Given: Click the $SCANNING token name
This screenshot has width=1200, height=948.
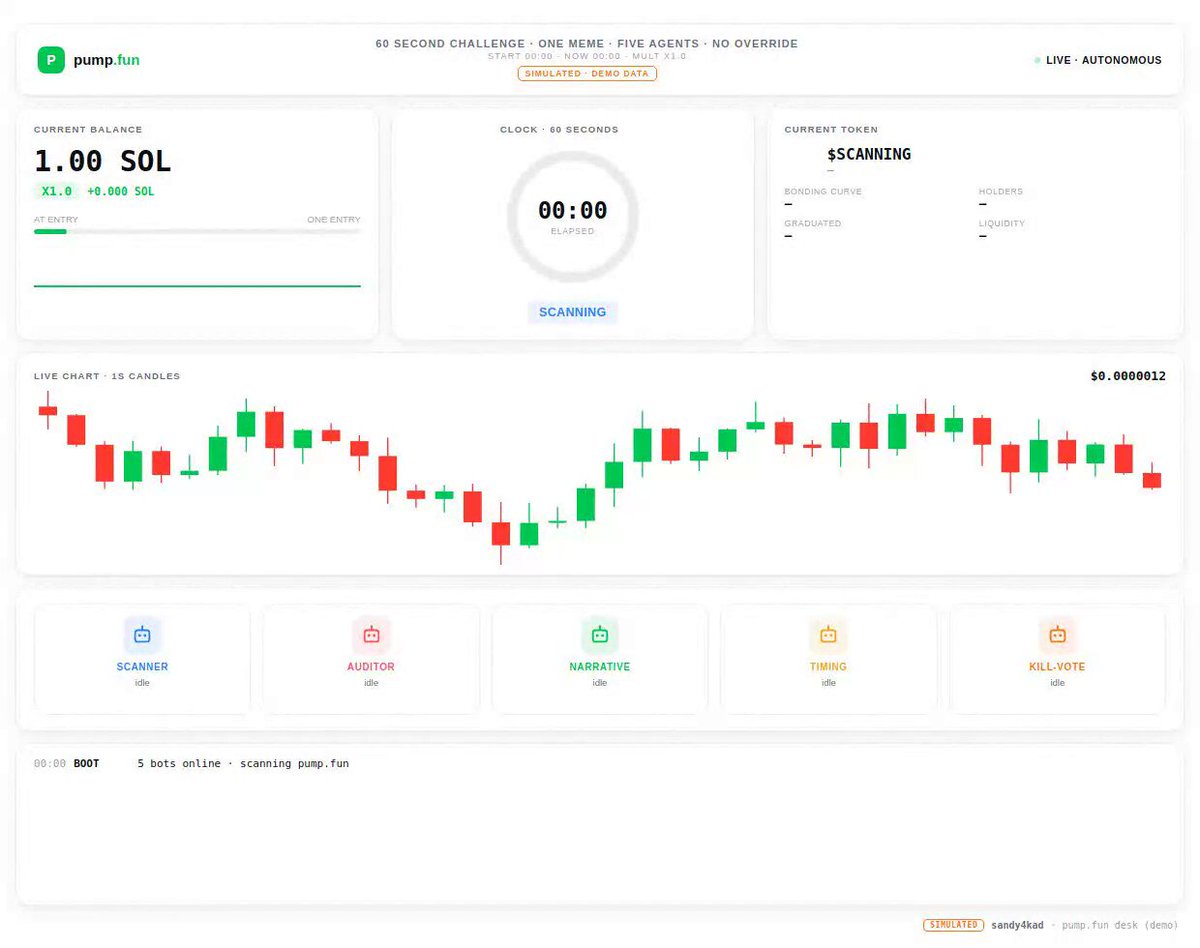Looking at the screenshot, I should pyautogui.click(x=869, y=154).
